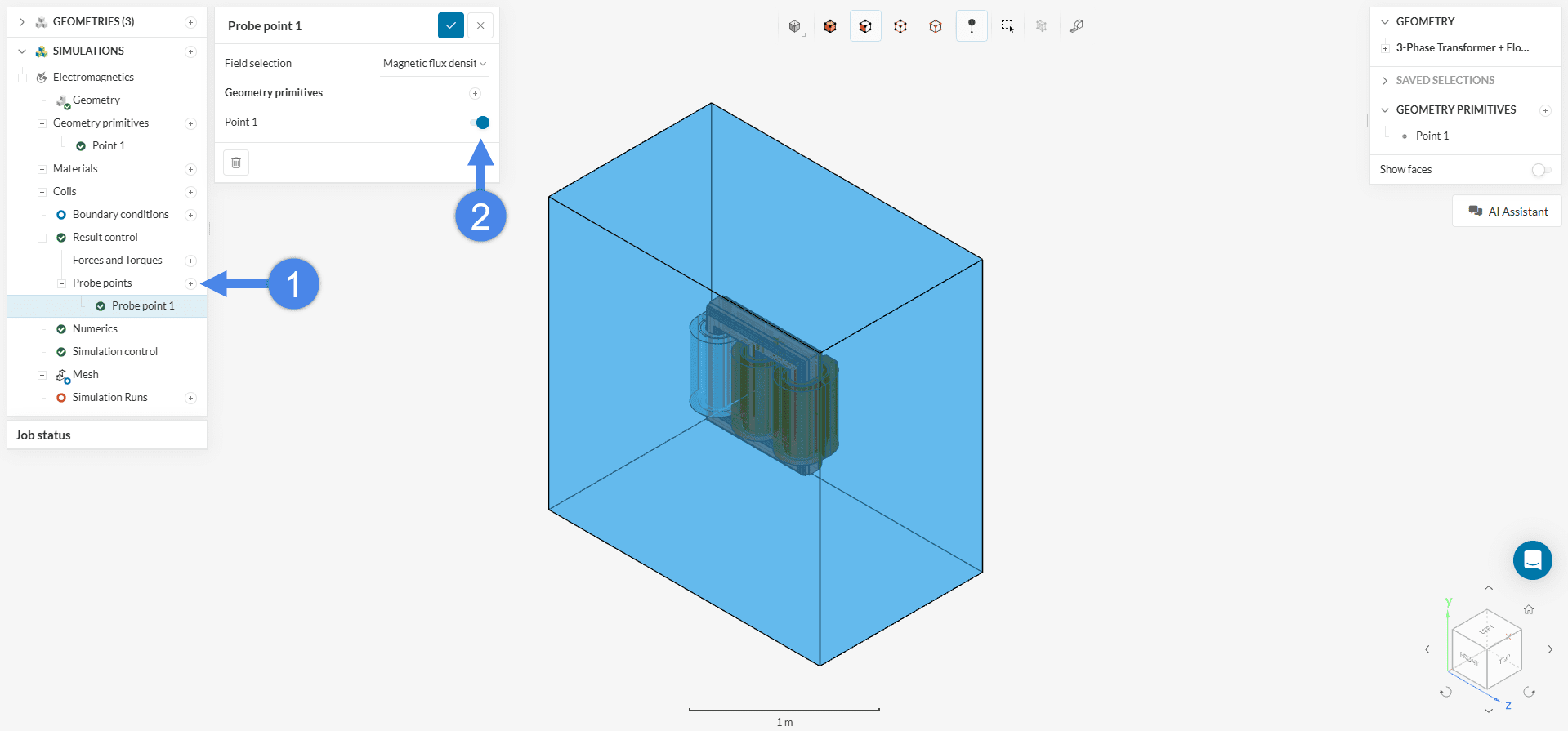Toggle Point 1 assignment switch
The image size is (1568, 731).
tap(480, 123)
